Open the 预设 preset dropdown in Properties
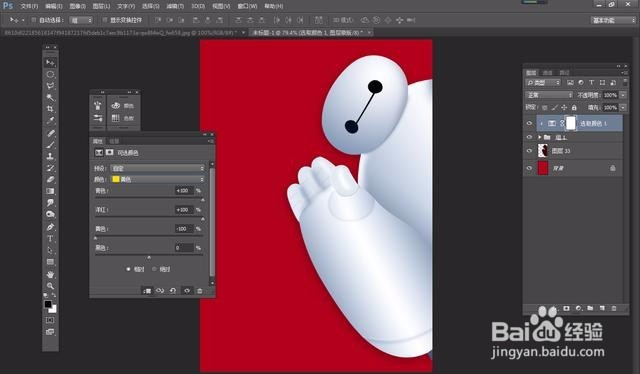640x374 pixels. (158, 168)
